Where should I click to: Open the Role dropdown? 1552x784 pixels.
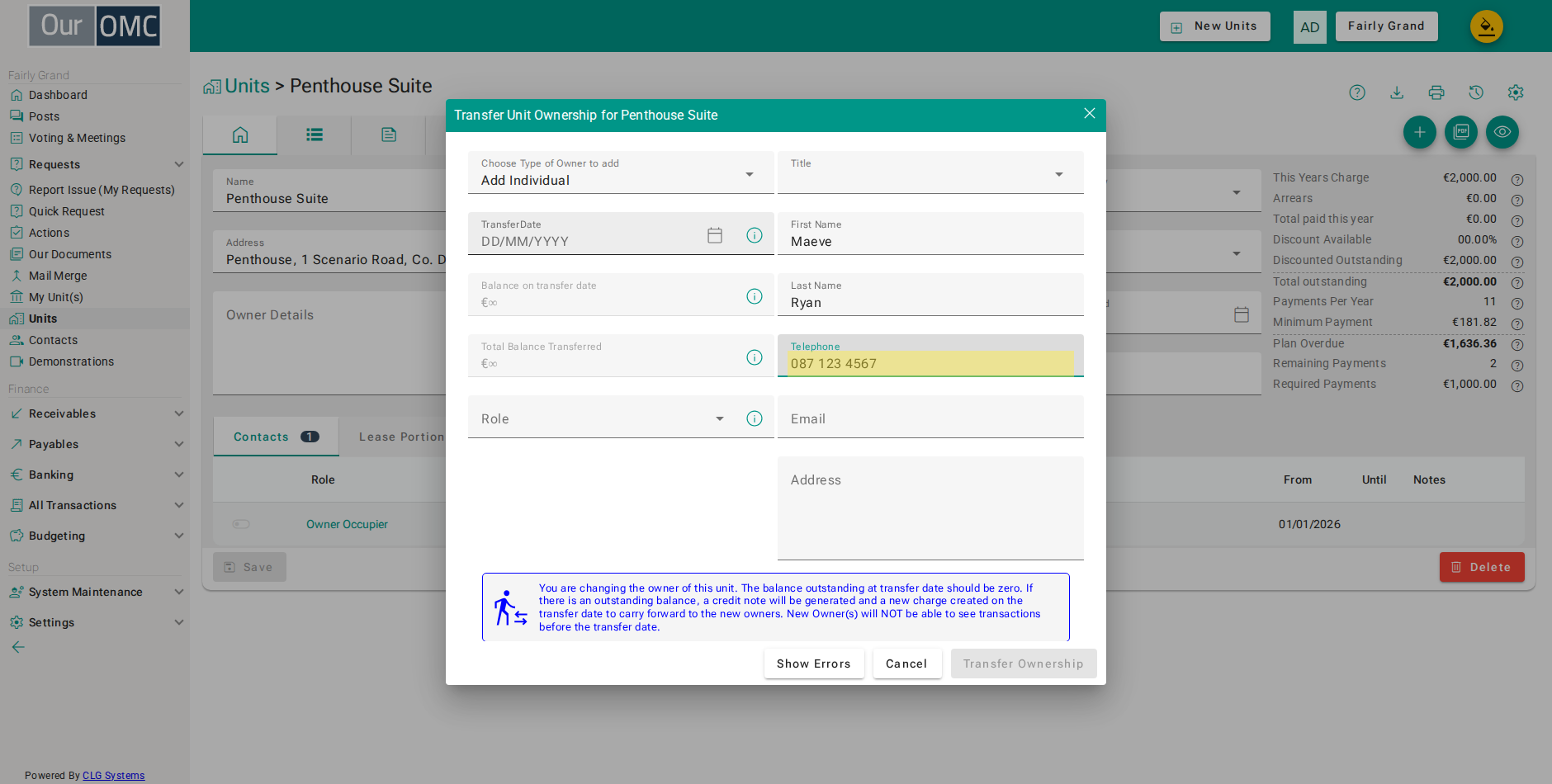tap(604, 418)
